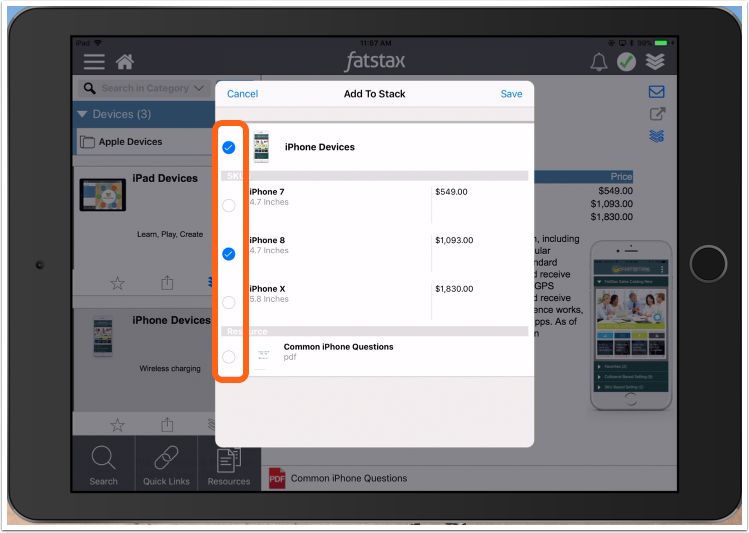Image resolution: width=749 pixels, height=533 pixels.
Task: Check the iPhone X SKU
Action: [229, 302]
